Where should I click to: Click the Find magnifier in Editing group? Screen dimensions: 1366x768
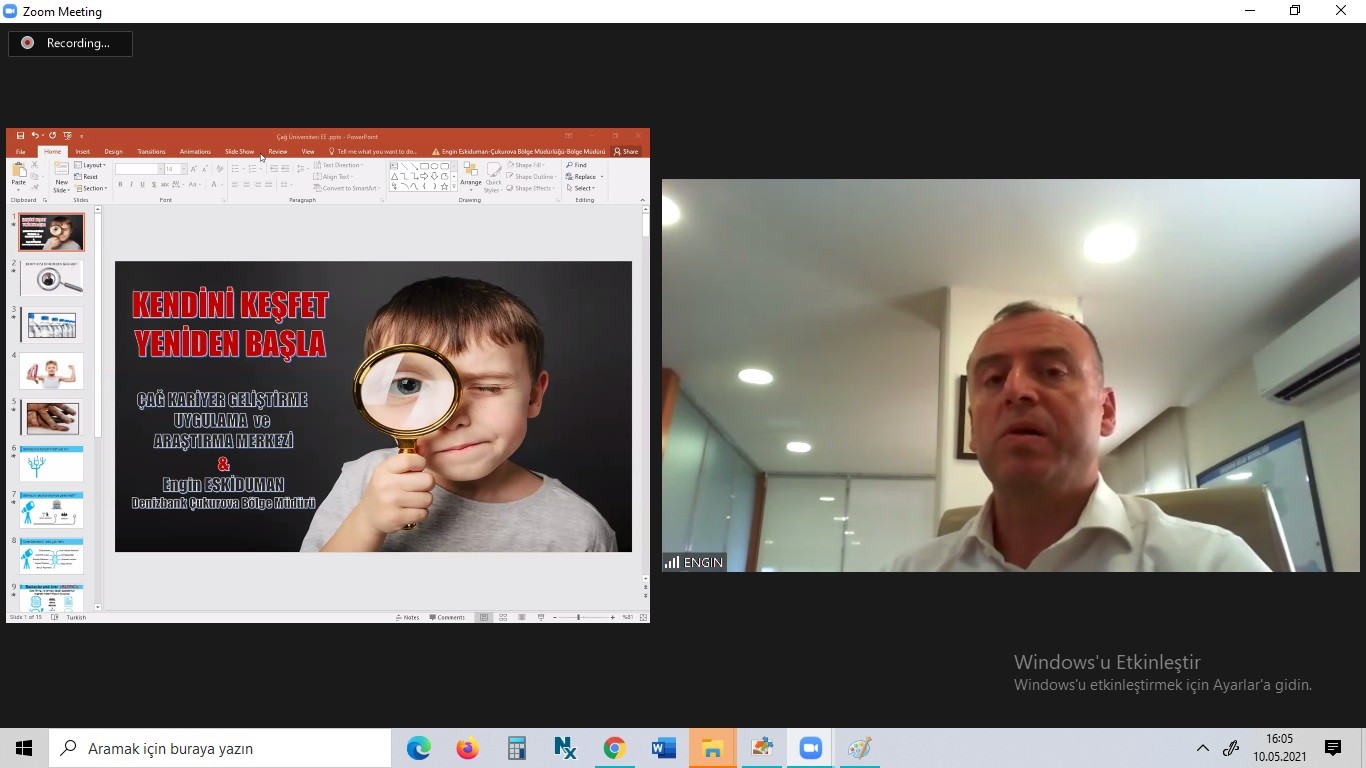click(x=569, y=165)
